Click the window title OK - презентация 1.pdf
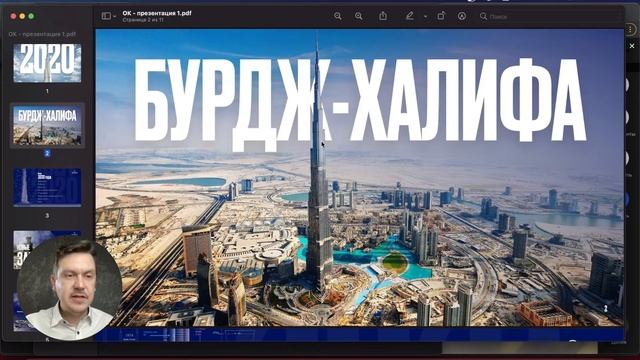 (x=157, y=13)
